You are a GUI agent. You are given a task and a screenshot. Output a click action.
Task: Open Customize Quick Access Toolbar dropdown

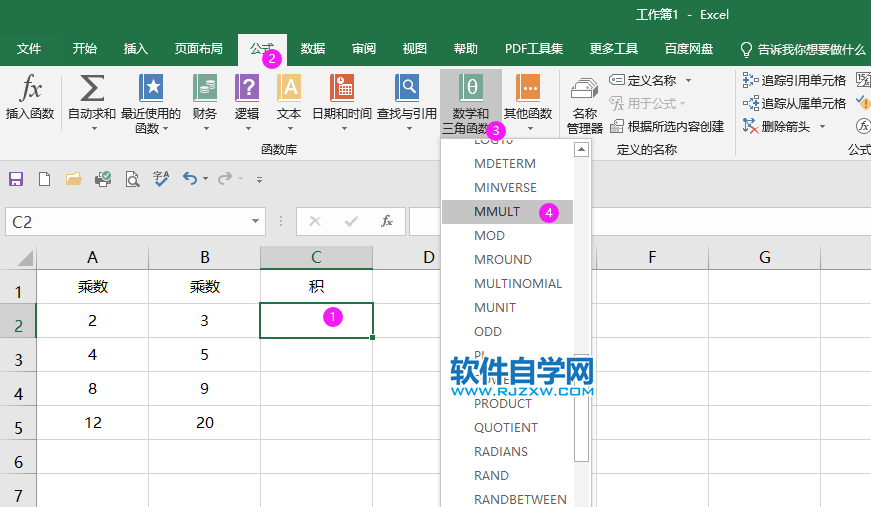pyautogui.click(x=259, y=179)
